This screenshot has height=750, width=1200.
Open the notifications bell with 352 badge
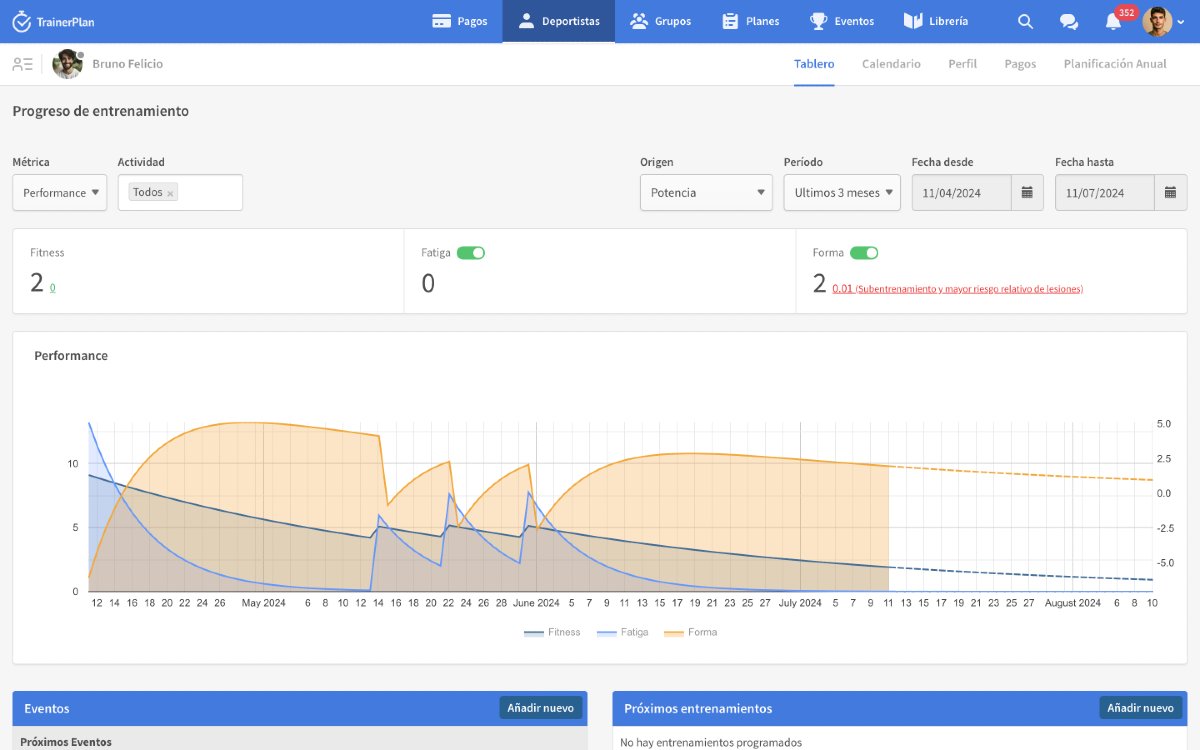(x=1113, y=21)
